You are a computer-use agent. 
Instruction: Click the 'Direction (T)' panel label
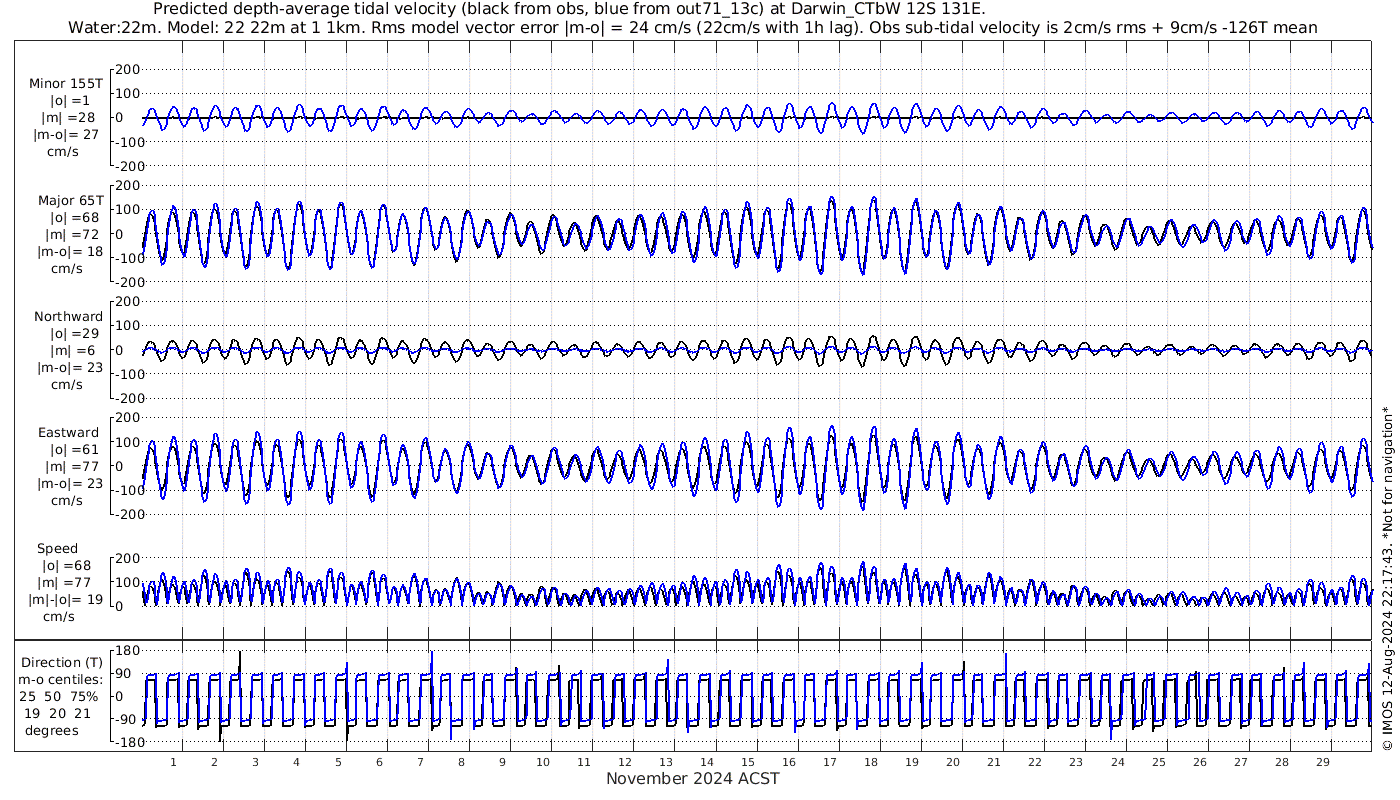[x=62, y=662]
